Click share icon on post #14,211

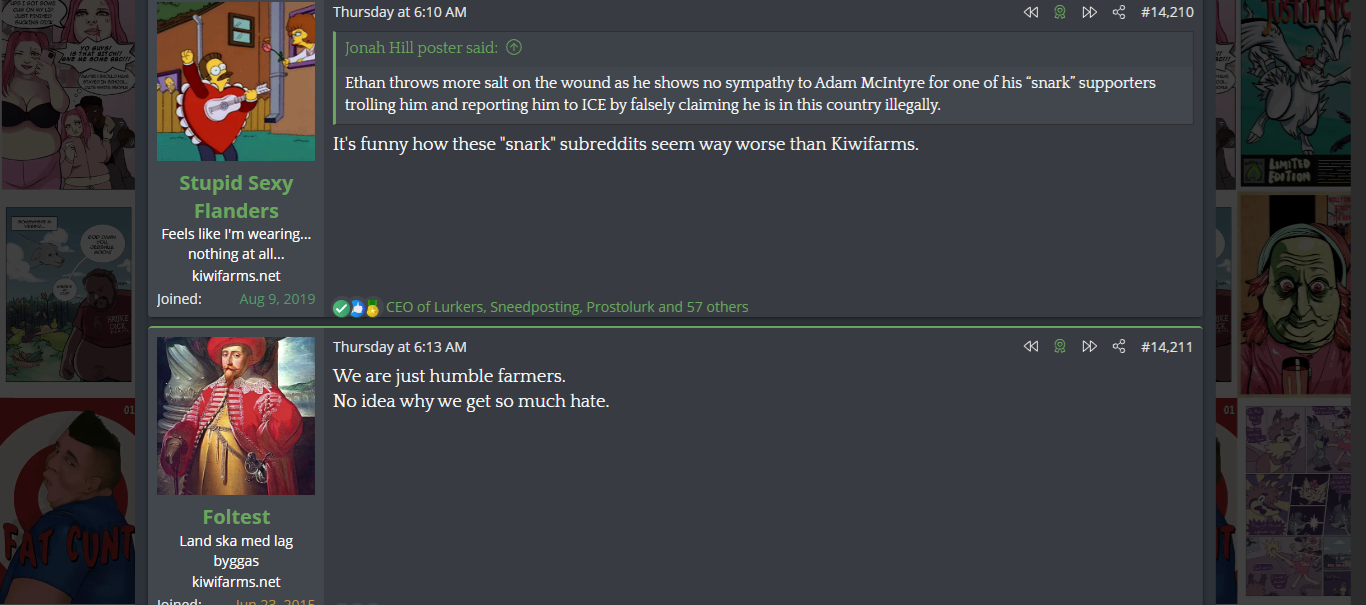coord(1119,346)
